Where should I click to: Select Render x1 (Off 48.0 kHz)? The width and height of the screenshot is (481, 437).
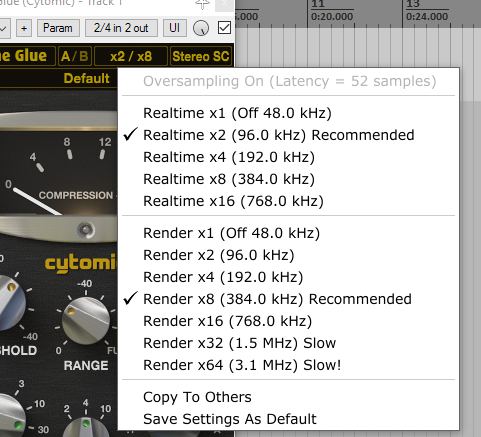pyautogui.click(x=289, y=233)
